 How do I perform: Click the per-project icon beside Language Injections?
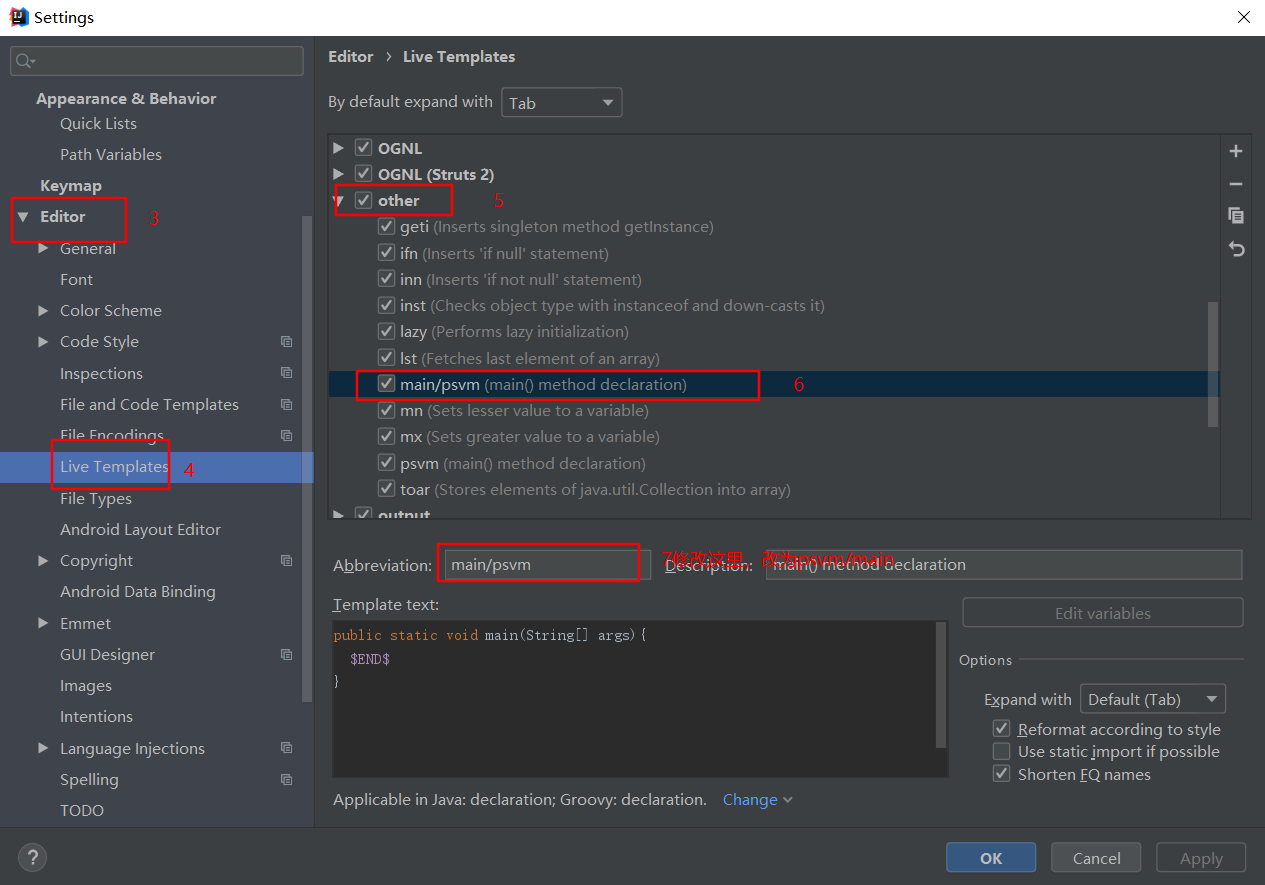click(287, 748)
